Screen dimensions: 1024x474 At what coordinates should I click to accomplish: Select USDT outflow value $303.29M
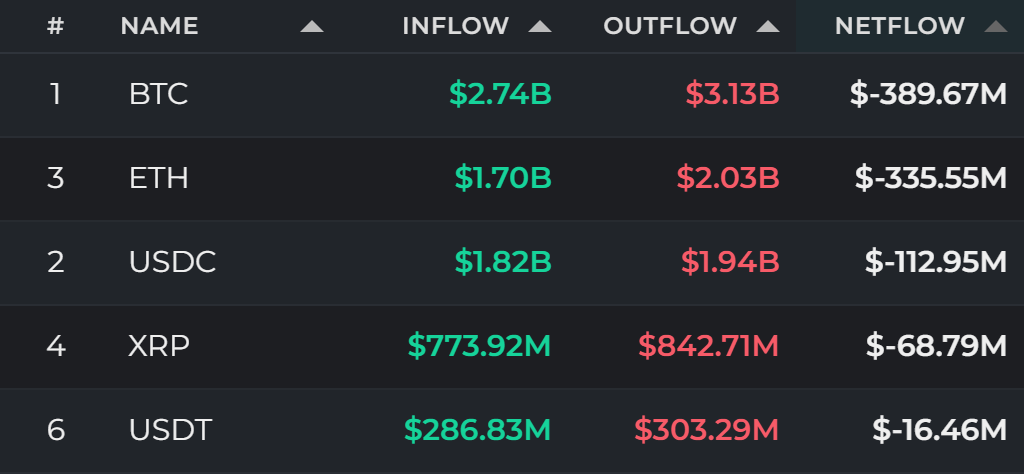tap(707, 430)
